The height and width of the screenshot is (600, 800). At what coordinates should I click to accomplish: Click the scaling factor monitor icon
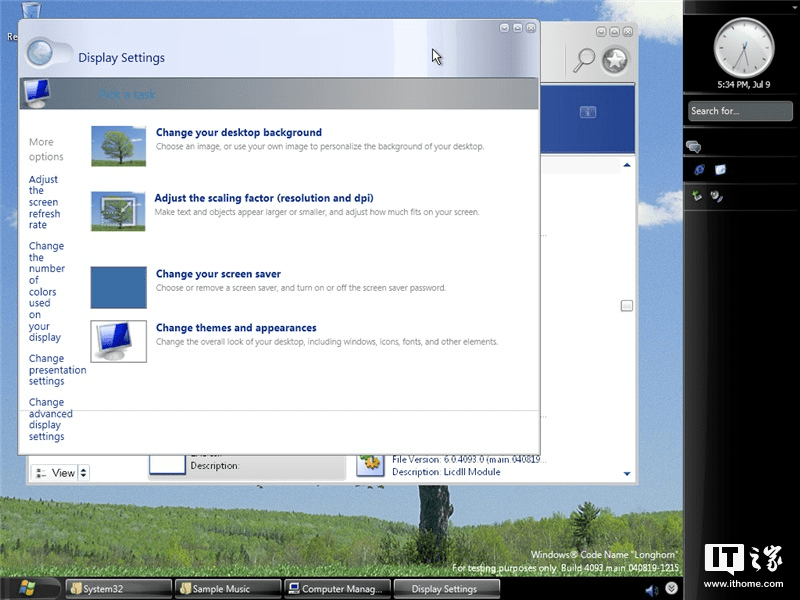118,212
